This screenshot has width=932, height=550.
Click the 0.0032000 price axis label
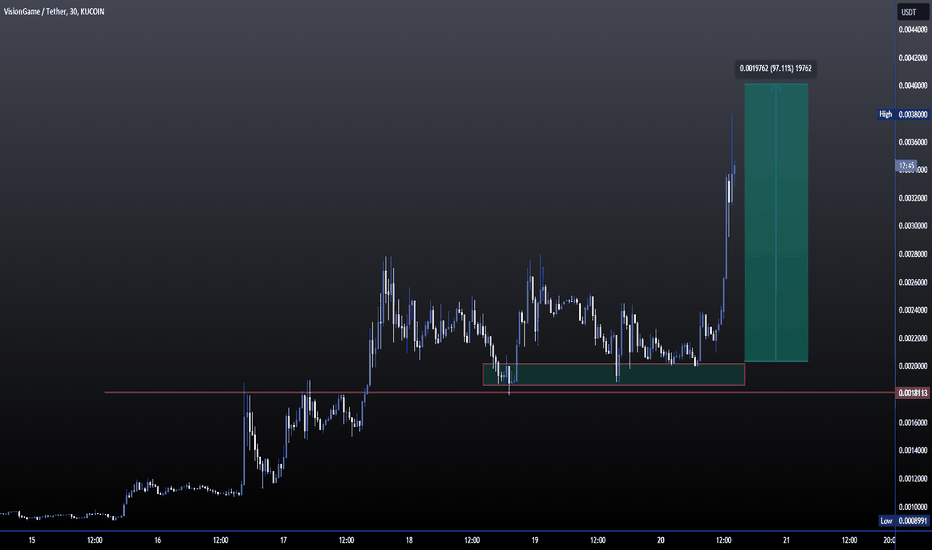coord(912,198)
